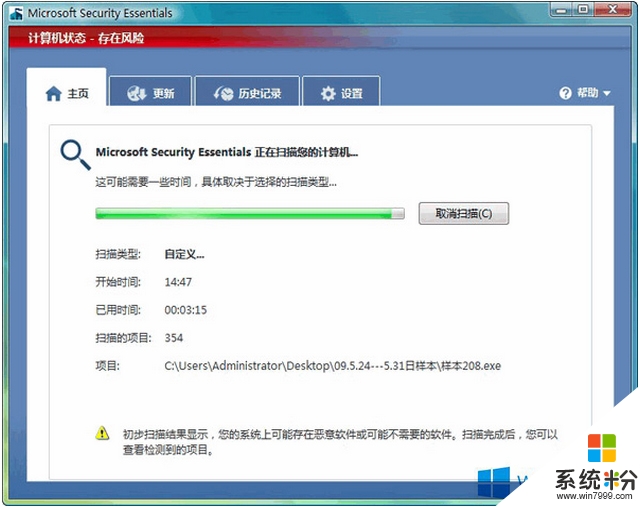640x507 pixels.
Task: Click the elapsed time value 00:03:15
Action: click(x=186, y=310)
